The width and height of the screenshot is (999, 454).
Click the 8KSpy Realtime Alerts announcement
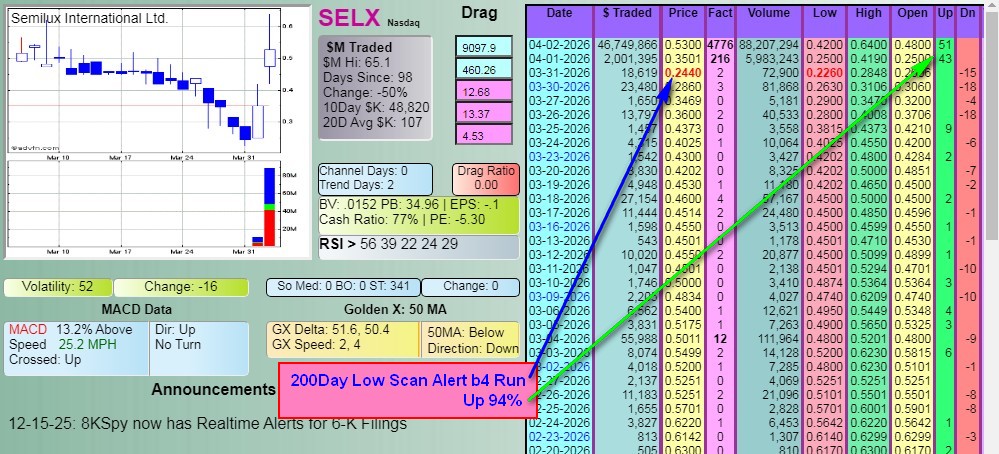pos(207,422)
